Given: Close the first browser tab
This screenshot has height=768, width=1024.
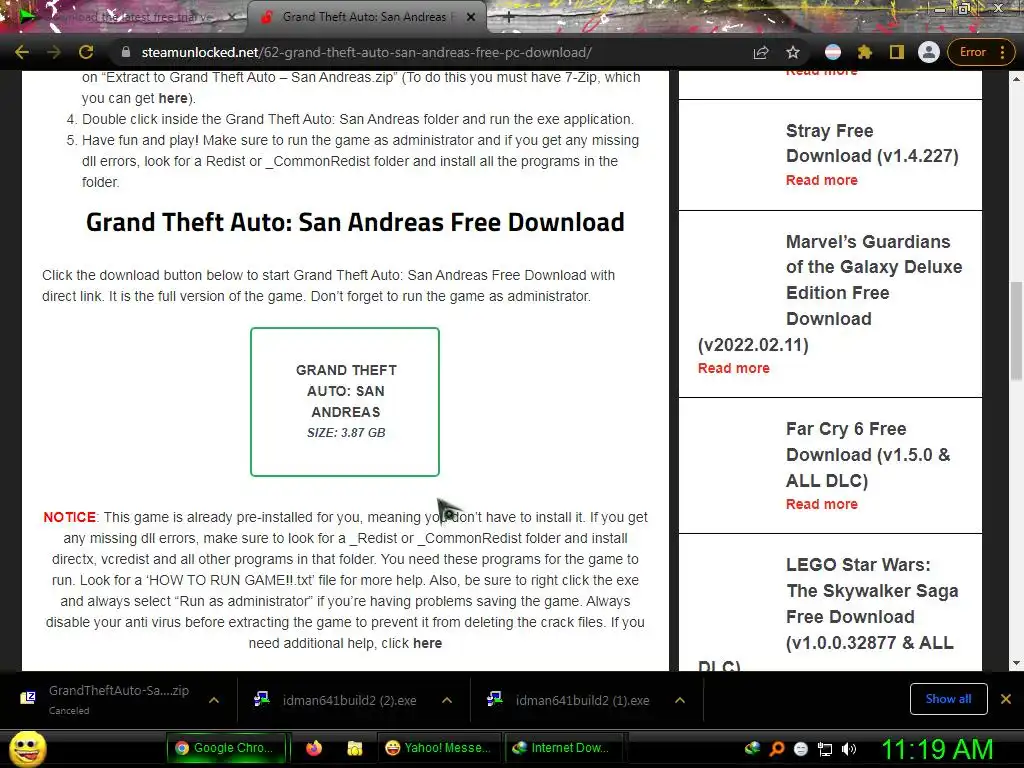Looking at the screenshot, I should pyautogui.click(x=231, y=18).
